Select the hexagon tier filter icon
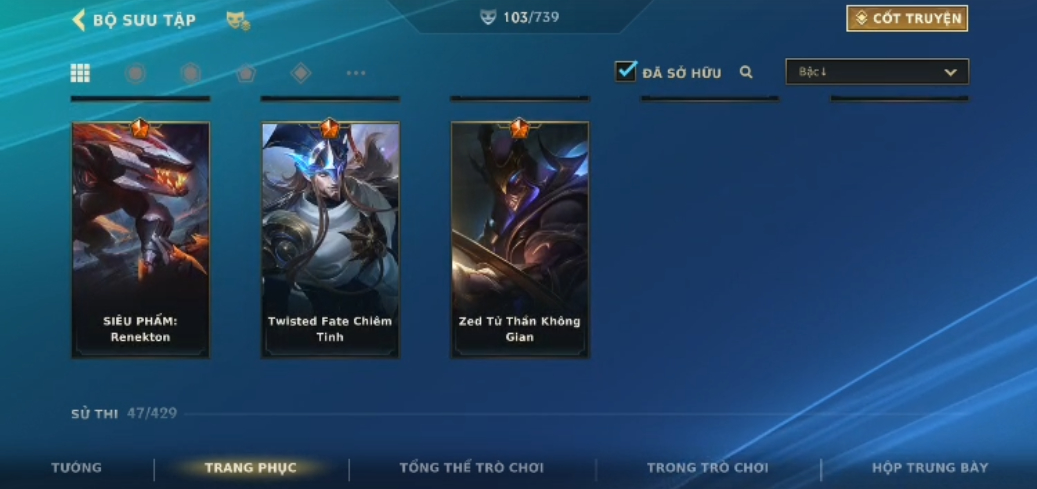 tap(191, 73)
